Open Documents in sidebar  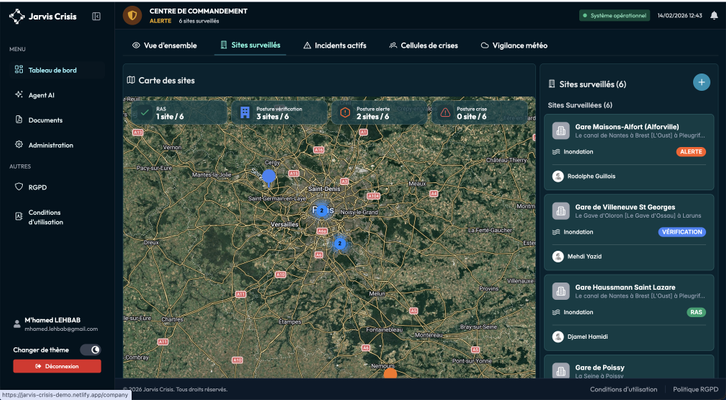[45, 120]
